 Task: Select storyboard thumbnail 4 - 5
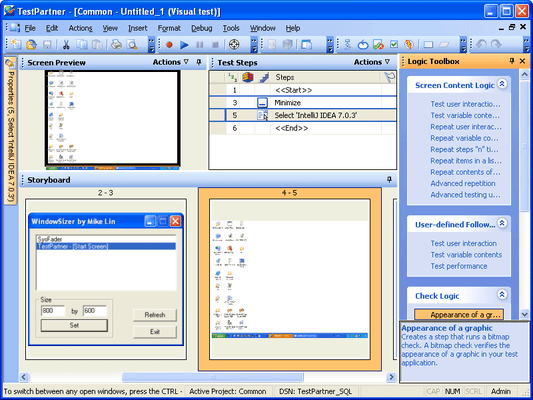point(290,279)
